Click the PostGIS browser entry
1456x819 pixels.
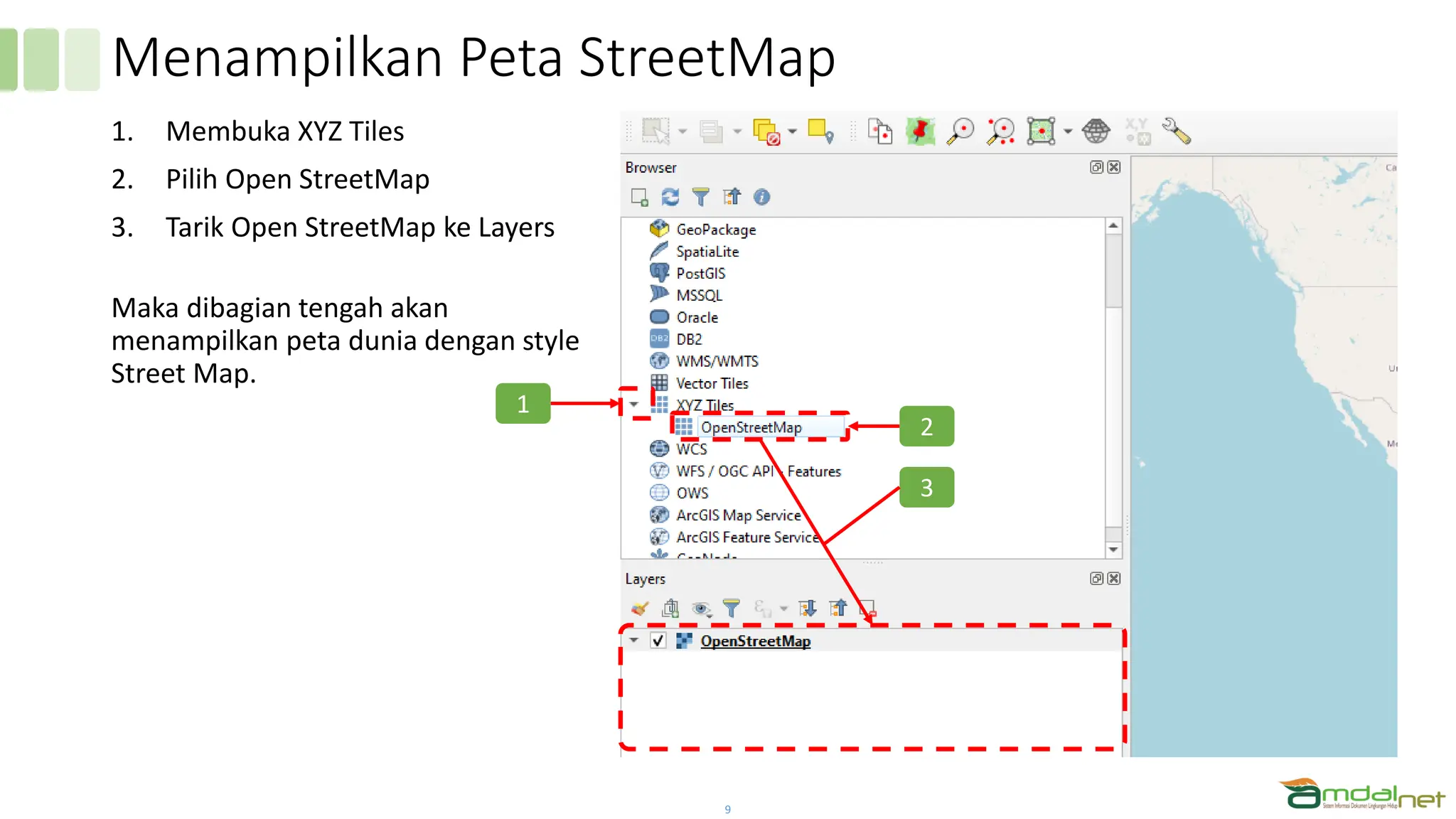pos(700,274)
